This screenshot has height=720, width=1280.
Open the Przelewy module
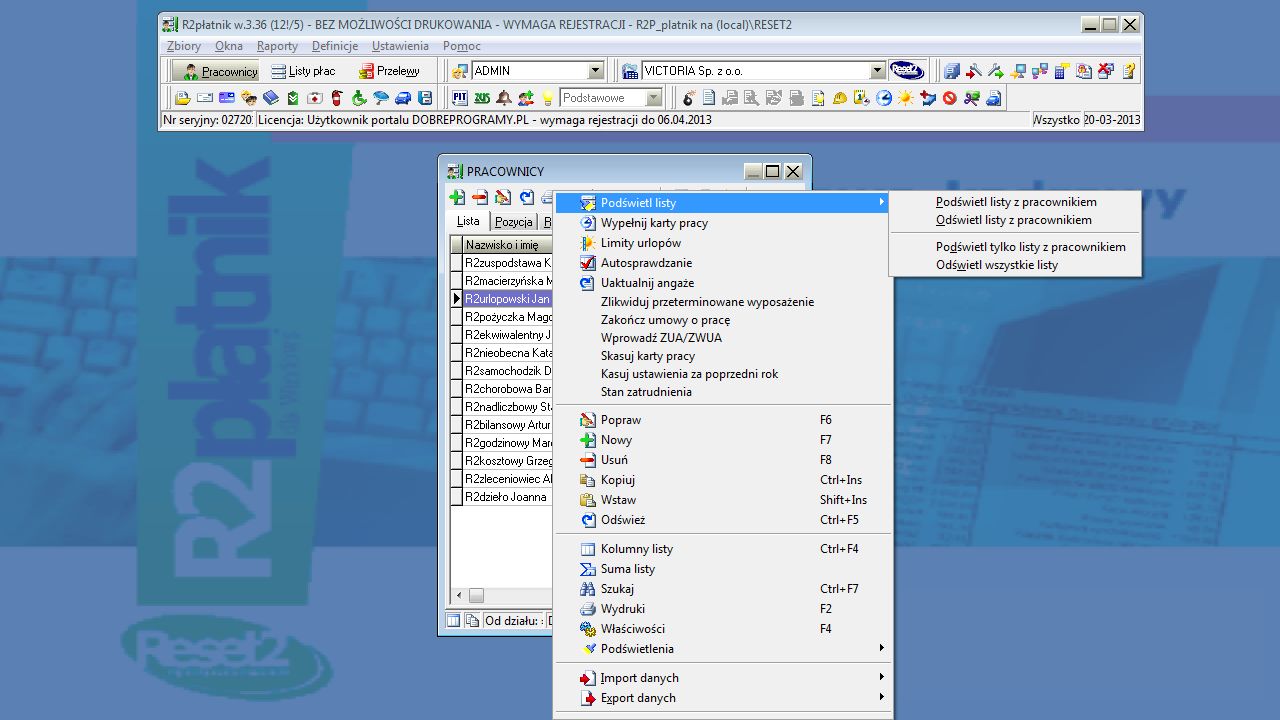click(x=389, y=71)
